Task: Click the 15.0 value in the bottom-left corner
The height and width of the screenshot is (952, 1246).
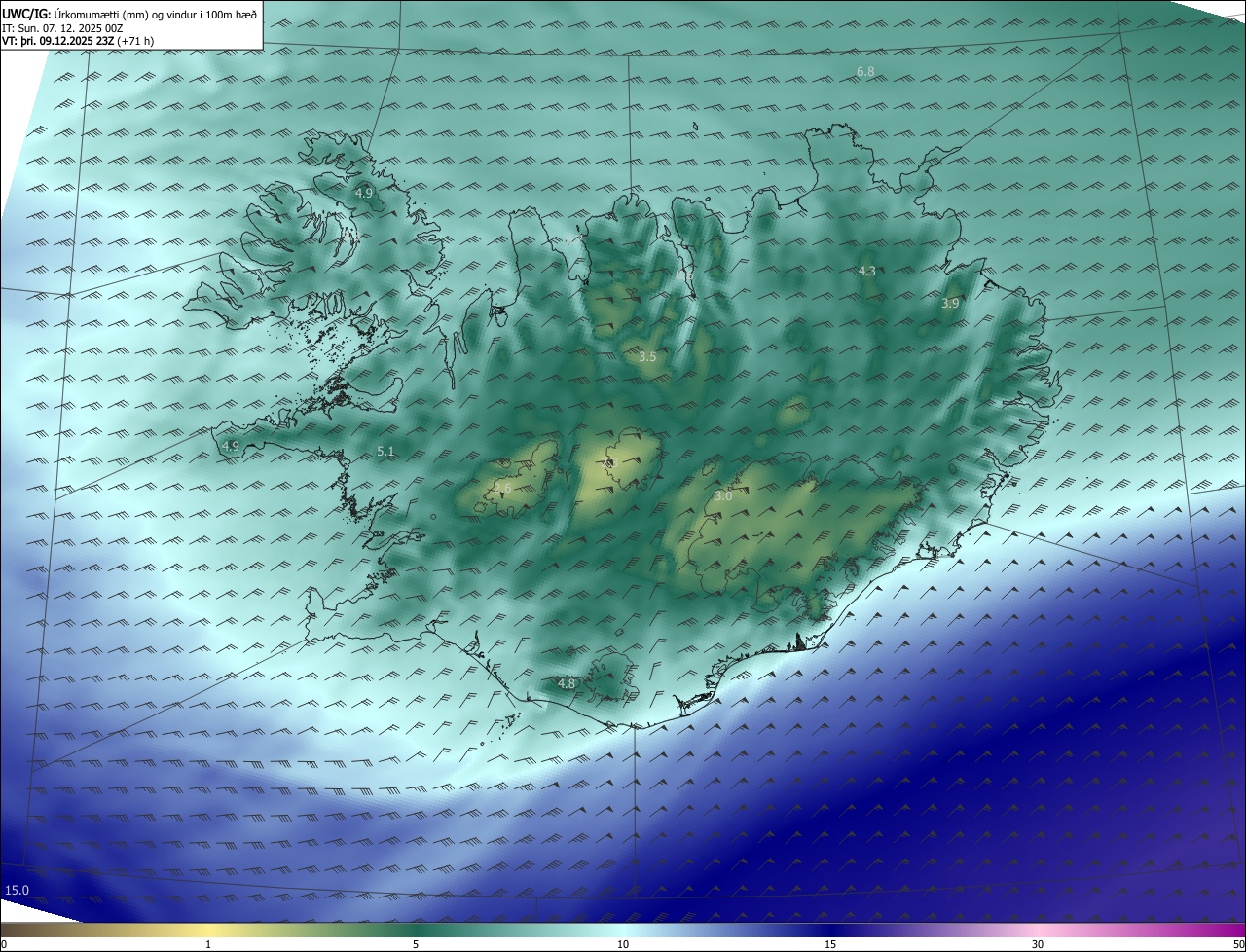Action: (x=18, y=890)
